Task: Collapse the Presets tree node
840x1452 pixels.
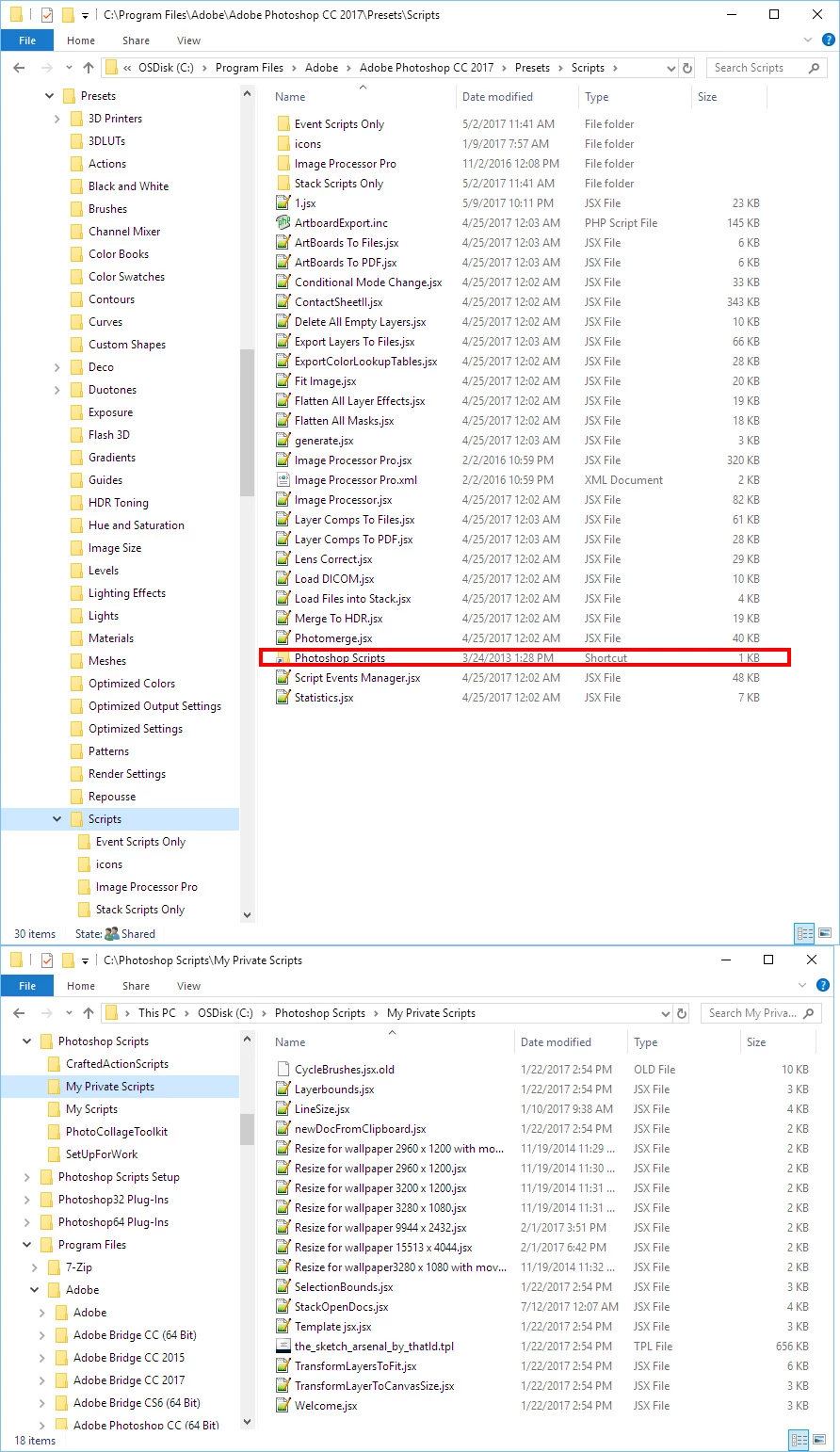Action: pyautogui.click(x=50, y=96)
